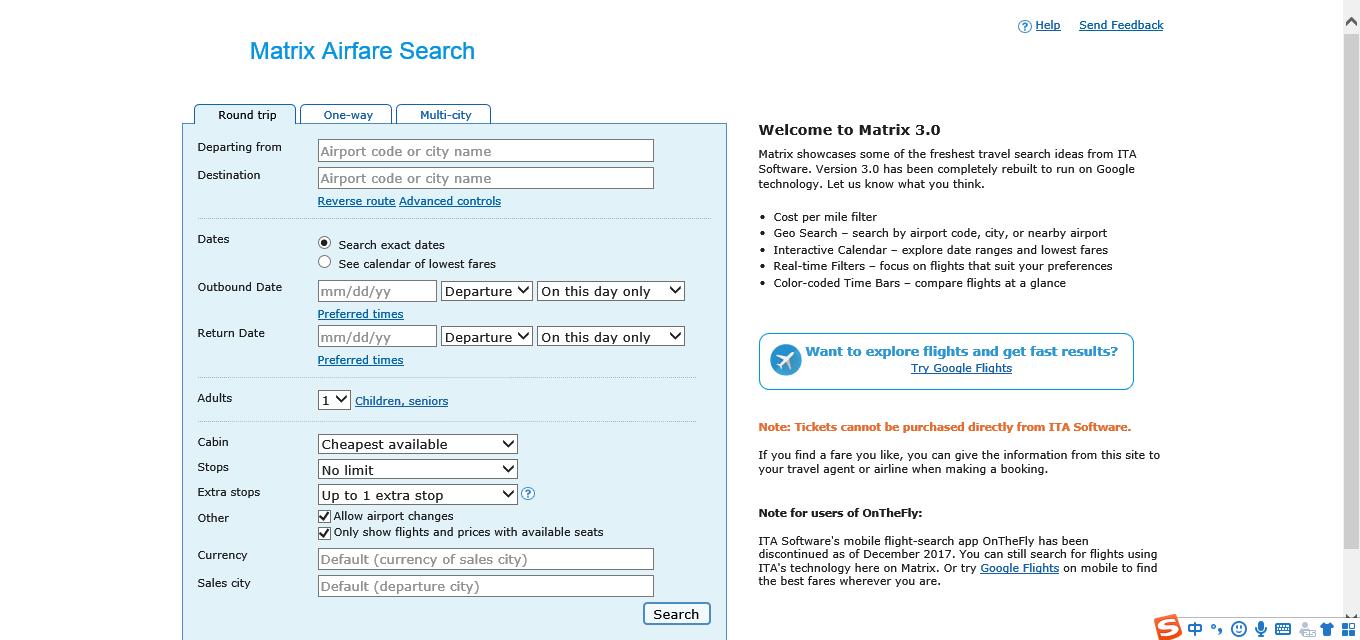Toggle Chinese/English mode in Sogou toolbar
This screenshot has height=640, width=1360.
tap(1195, 629)
